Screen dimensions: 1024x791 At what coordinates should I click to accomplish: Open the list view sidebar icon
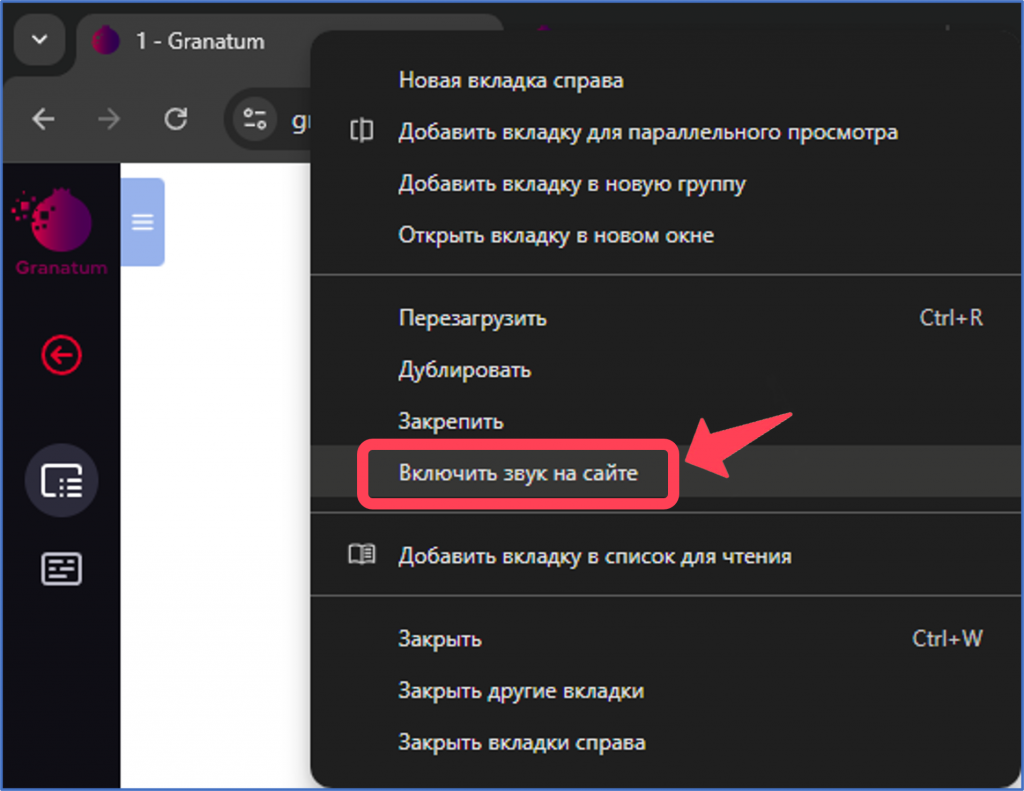[x=61, y=481]
